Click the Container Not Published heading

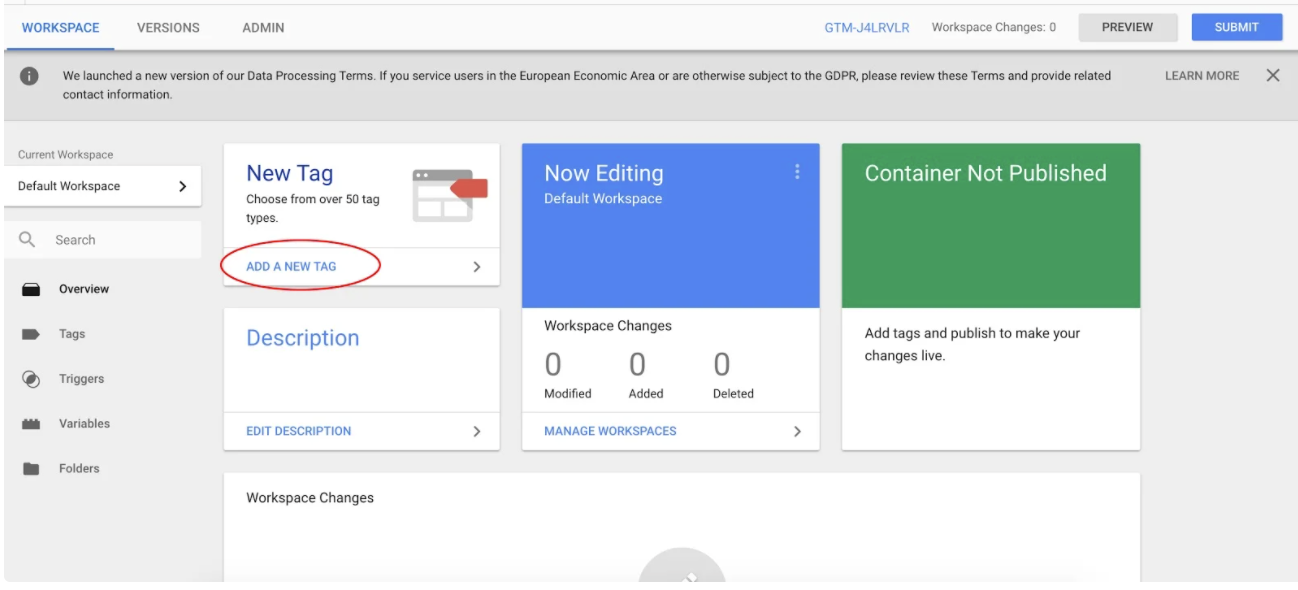tap(986, 173)
